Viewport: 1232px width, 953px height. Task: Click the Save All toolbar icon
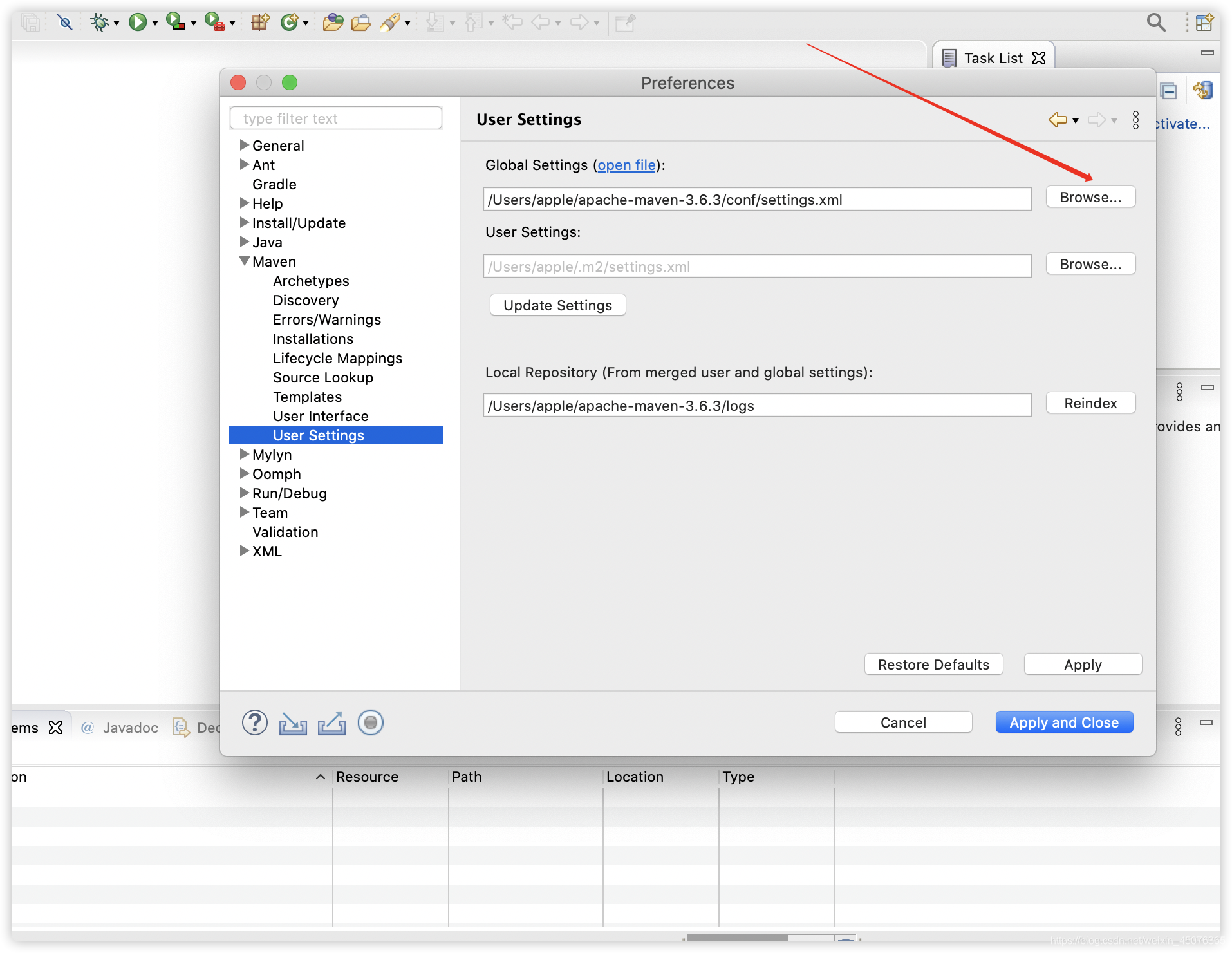click(x=30, y=23)
